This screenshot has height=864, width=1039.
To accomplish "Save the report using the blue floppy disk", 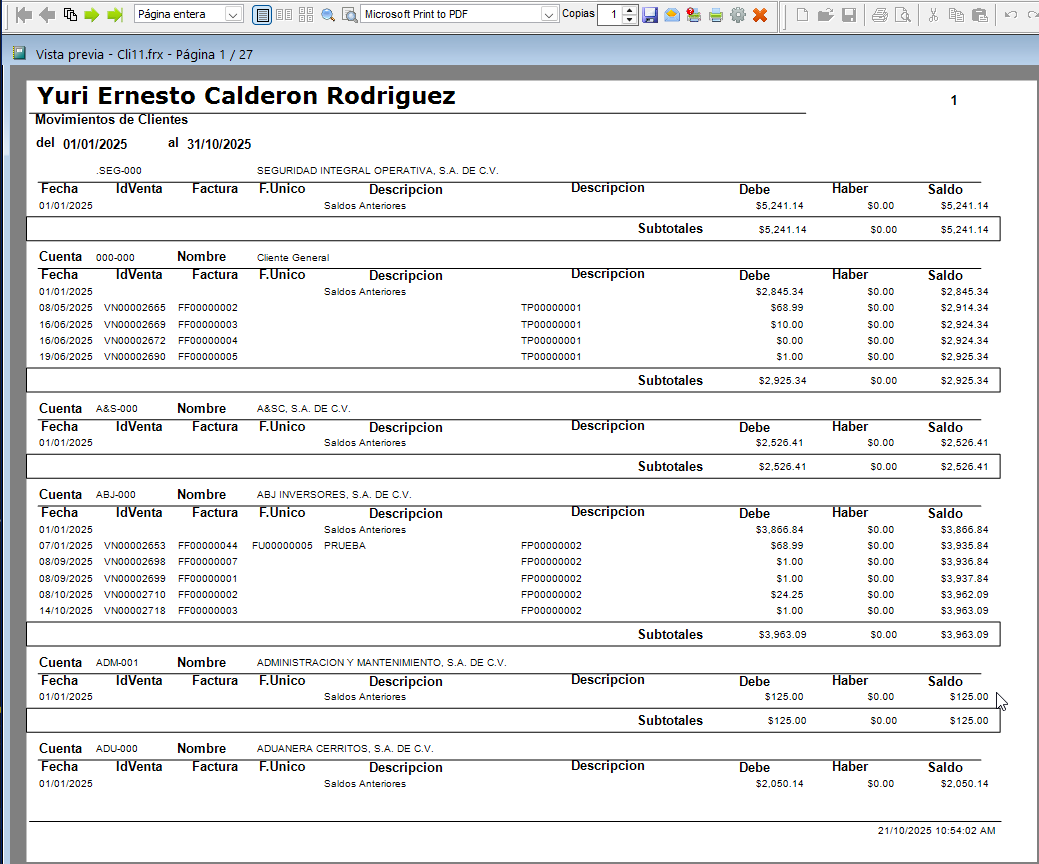I will point(650,15).
